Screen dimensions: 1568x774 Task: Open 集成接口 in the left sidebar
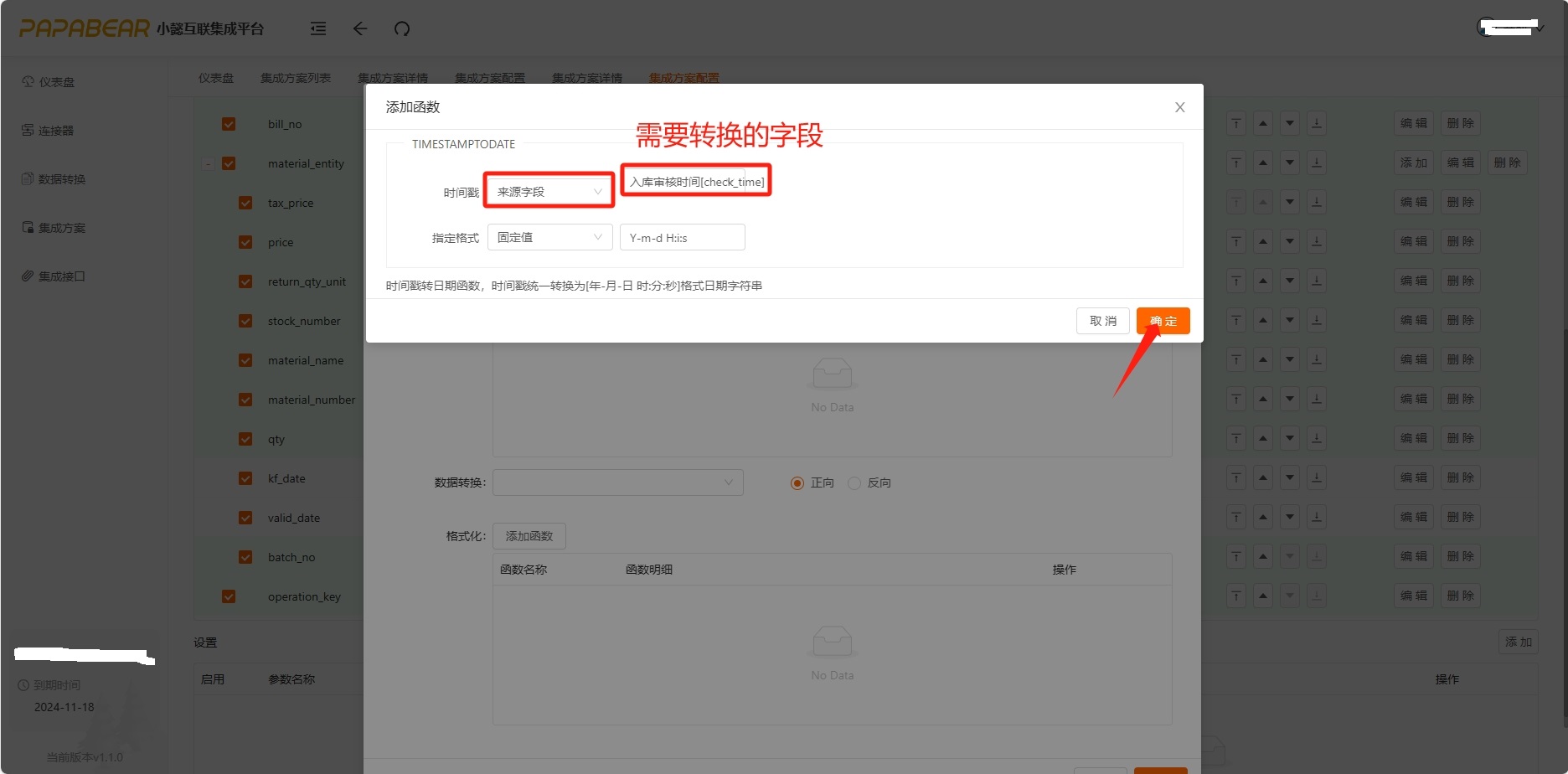(x=61, y=276)
